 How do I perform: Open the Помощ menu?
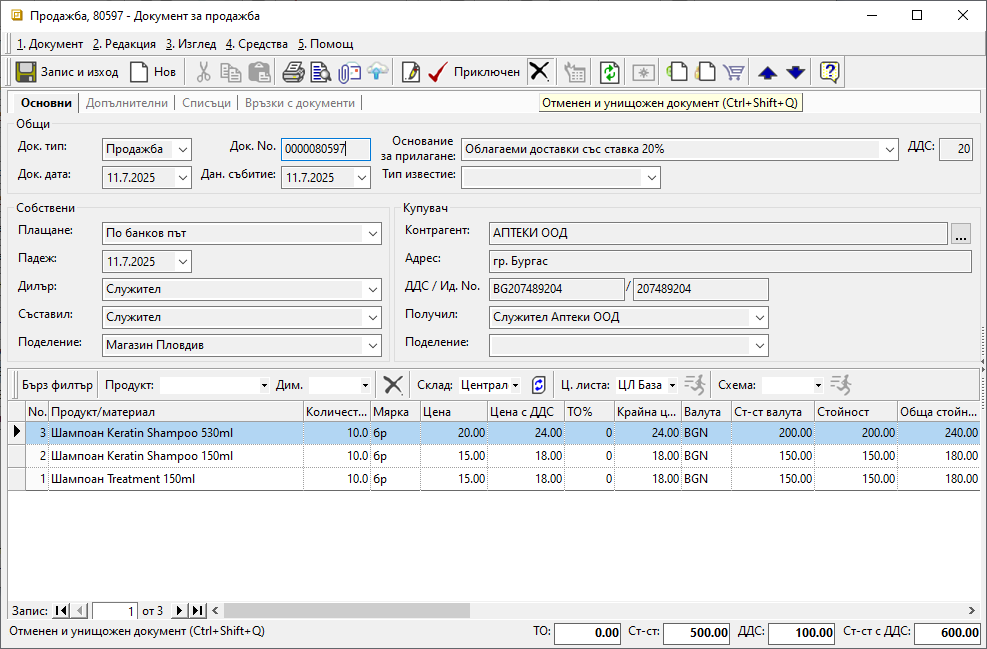[325, 44]
